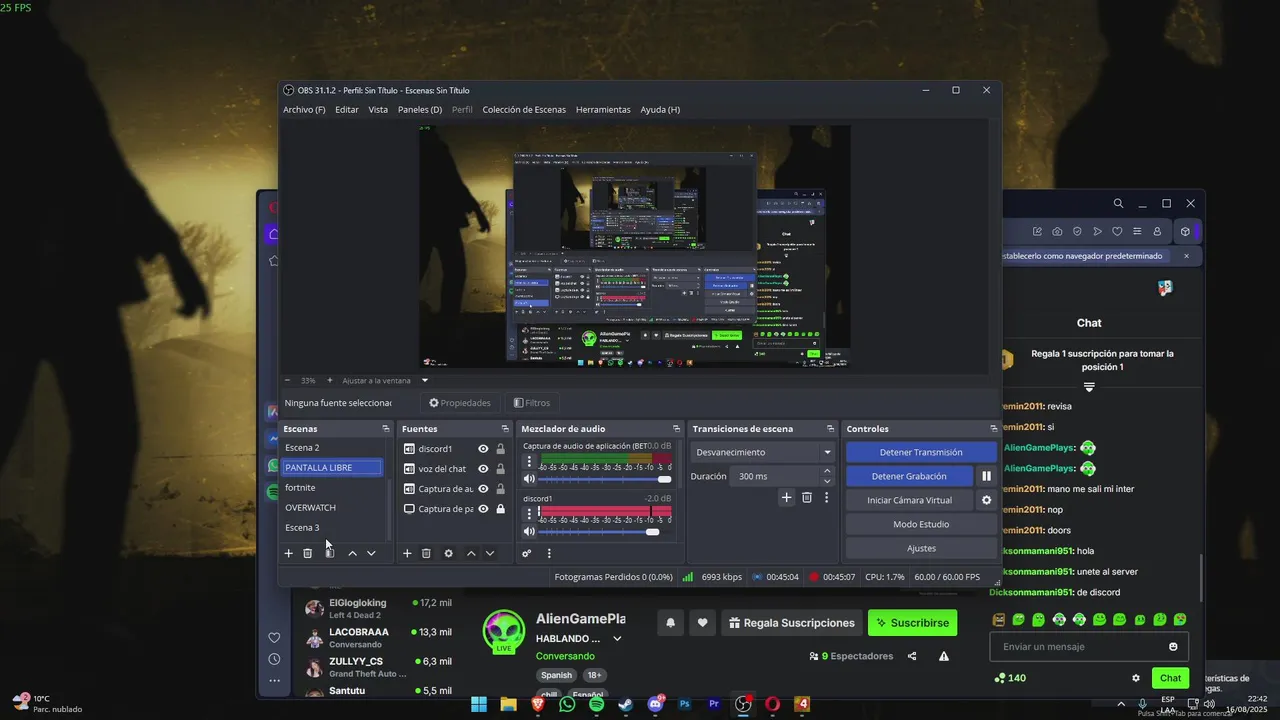Add a new source in Fuentes panel
Viewport: 1280px width, 720px height.
coord(407,553)
